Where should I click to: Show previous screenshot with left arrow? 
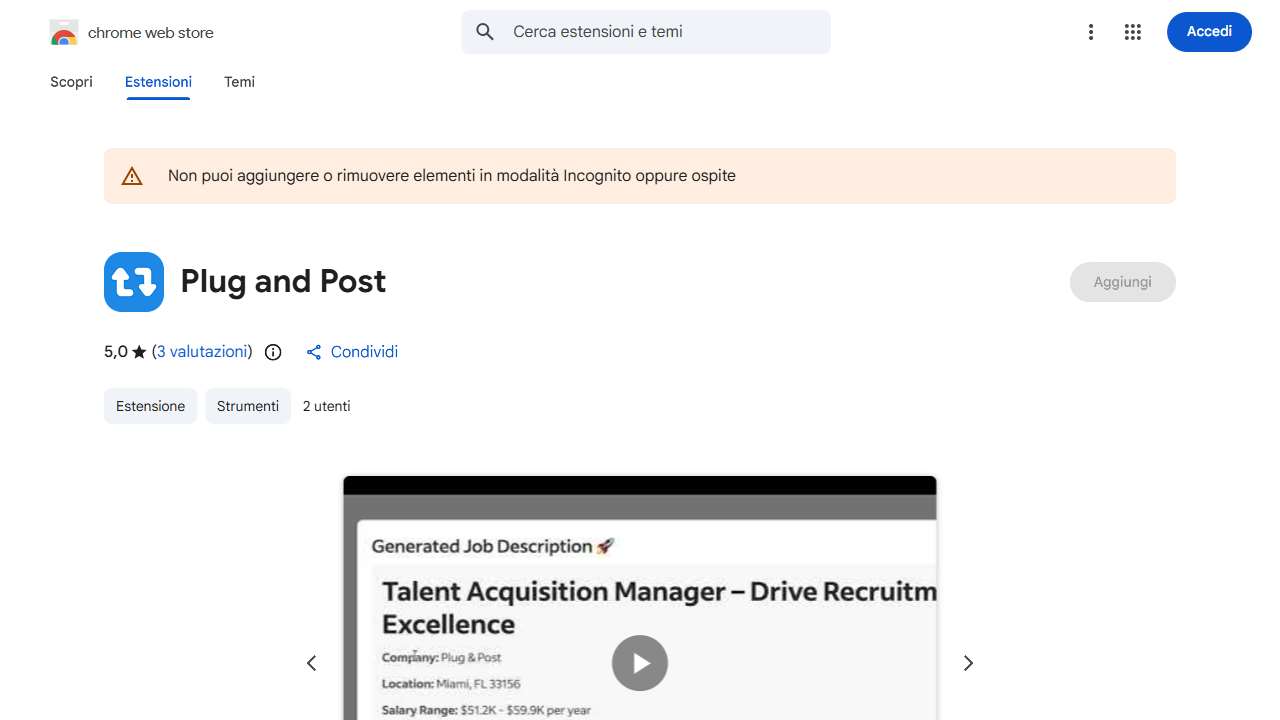312,663
